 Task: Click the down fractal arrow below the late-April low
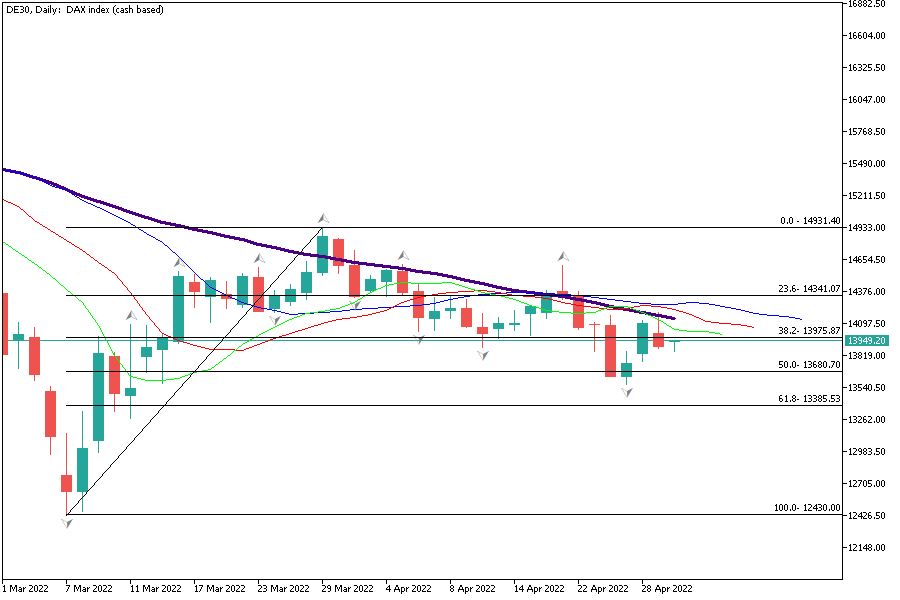pyautogui.click(x=627, y=392)
